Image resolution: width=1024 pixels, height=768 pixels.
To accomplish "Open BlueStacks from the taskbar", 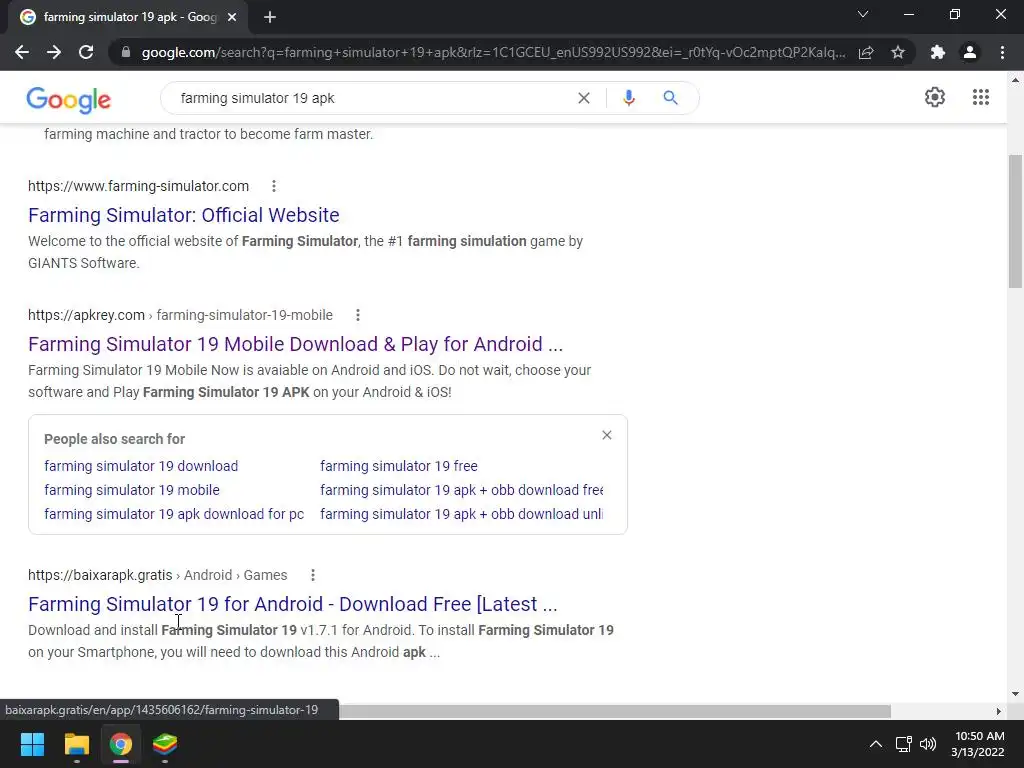I will pyautogui.click(x=165, y=744).
